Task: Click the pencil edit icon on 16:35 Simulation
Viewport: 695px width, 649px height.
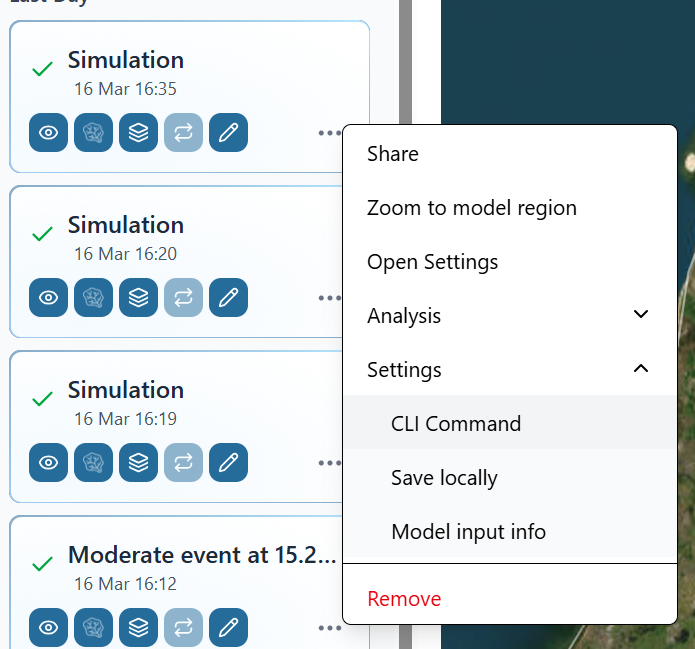Action: [x=228, y=133]
